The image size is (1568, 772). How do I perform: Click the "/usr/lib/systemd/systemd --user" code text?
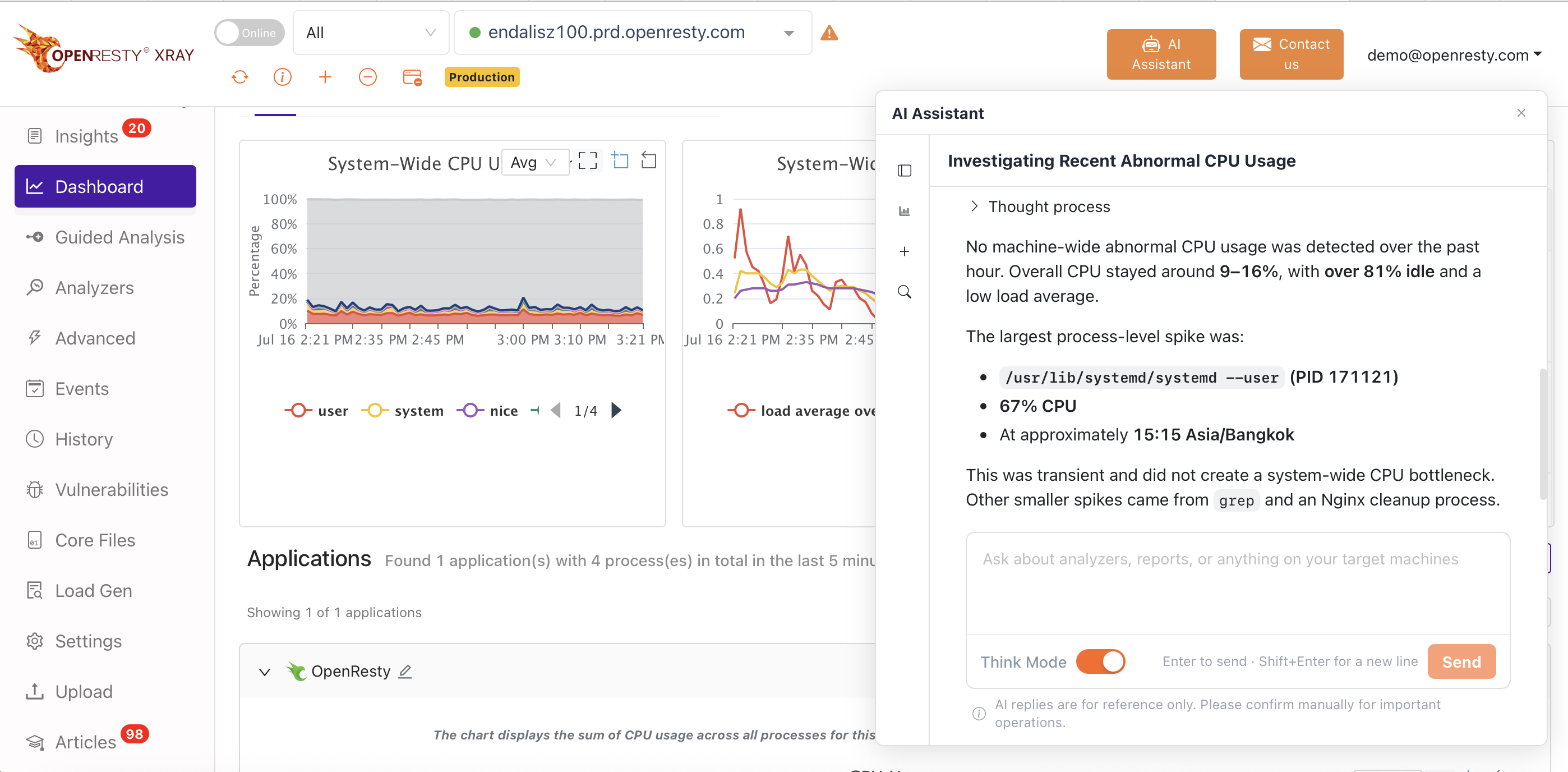(1141, 378)
